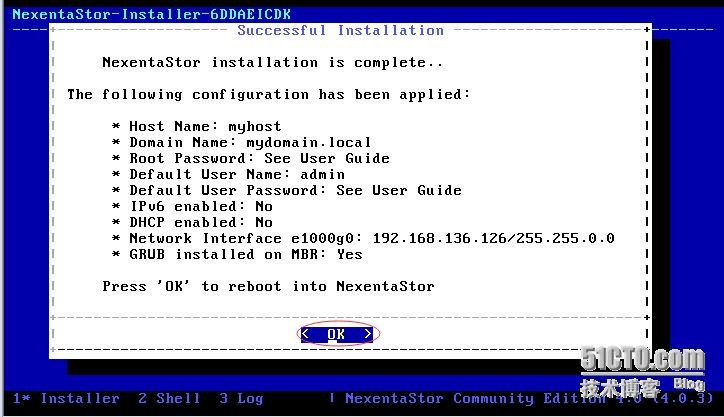
Task: Select Default User Password: See User Guide line
Action: tap(287, 190)
